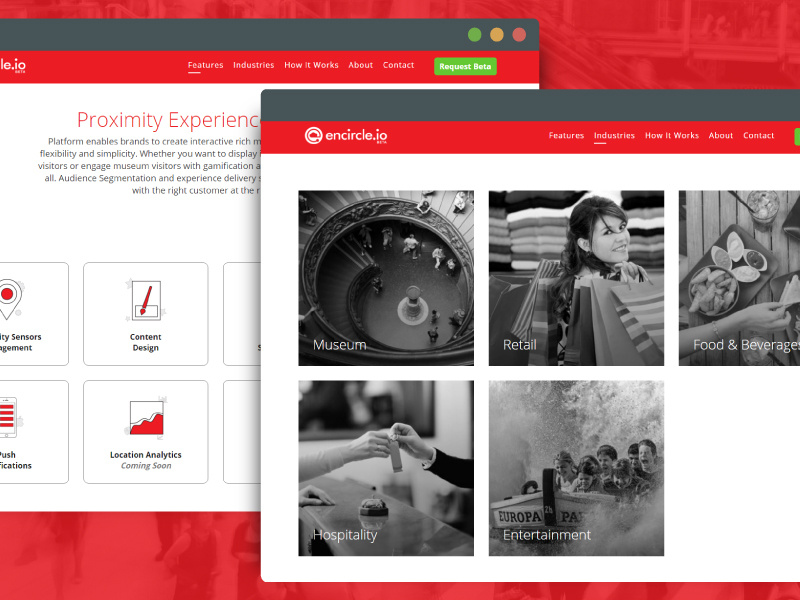Open the Museum industry tile

click(386, 278)
